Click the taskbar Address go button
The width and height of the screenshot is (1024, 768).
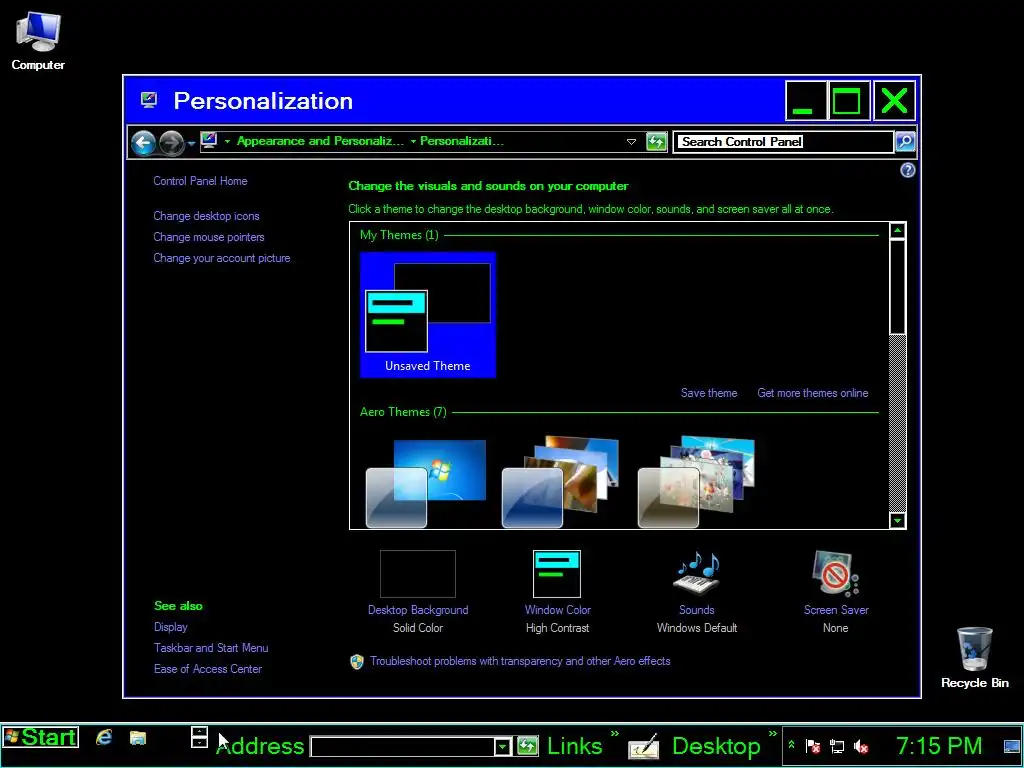pyautogui.click(x=528, y=746)
